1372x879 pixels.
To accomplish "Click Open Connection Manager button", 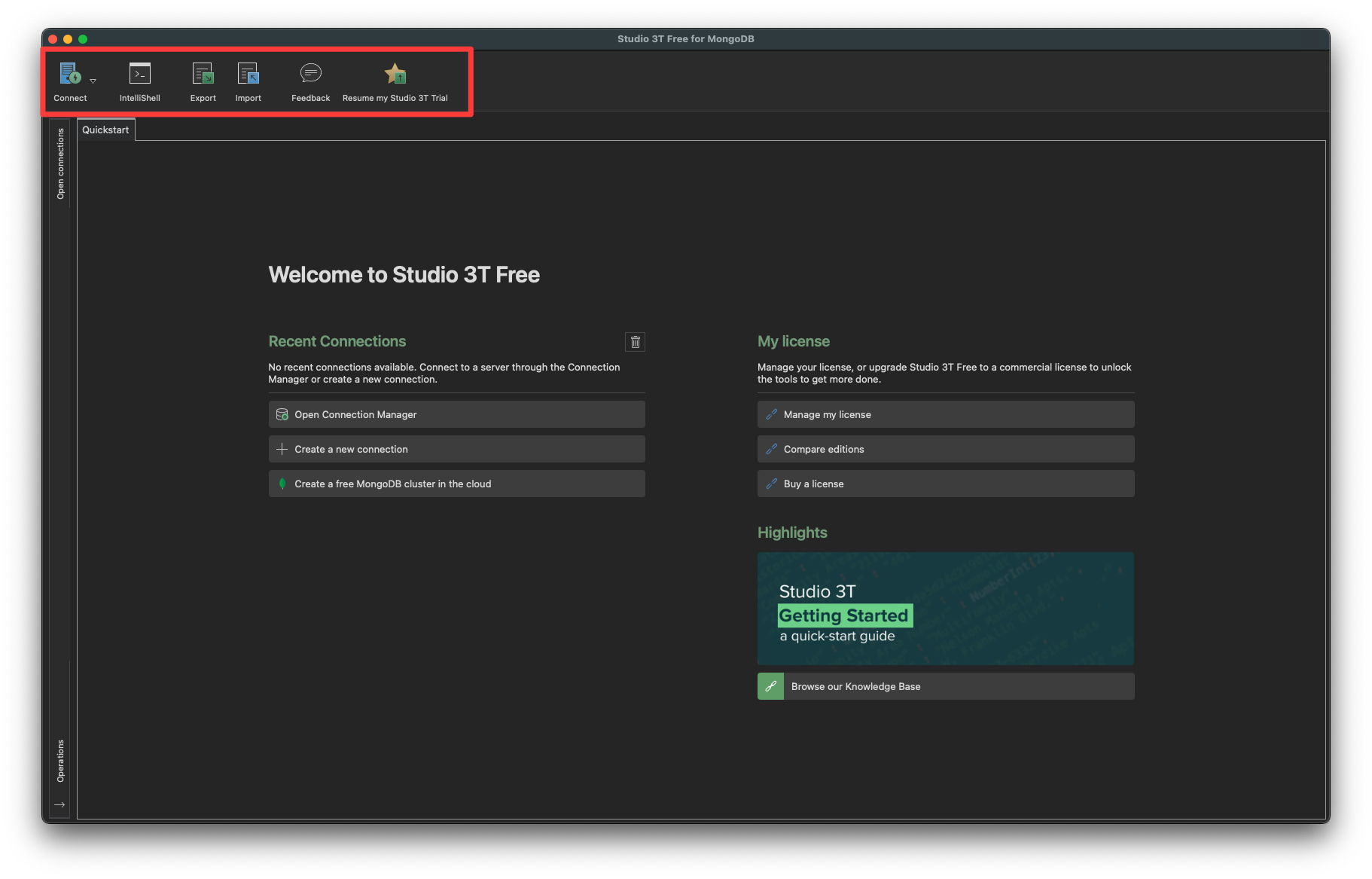I will click(456, 414).
